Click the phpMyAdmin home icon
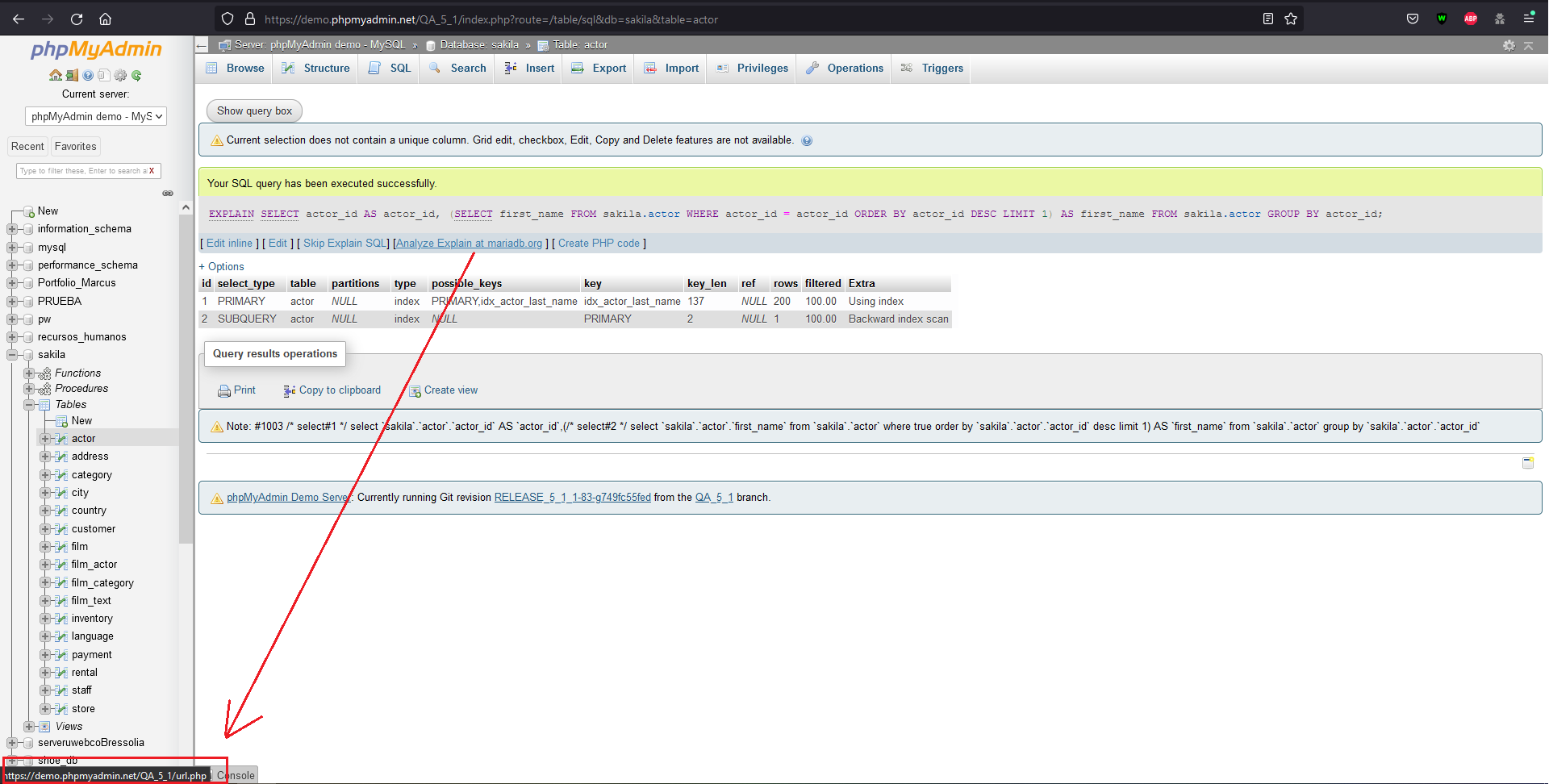 (x=56, y=75)
